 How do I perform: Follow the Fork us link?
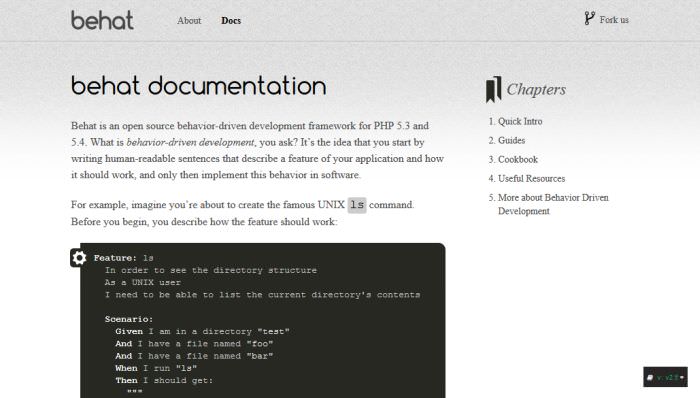(x=614, y=20)
